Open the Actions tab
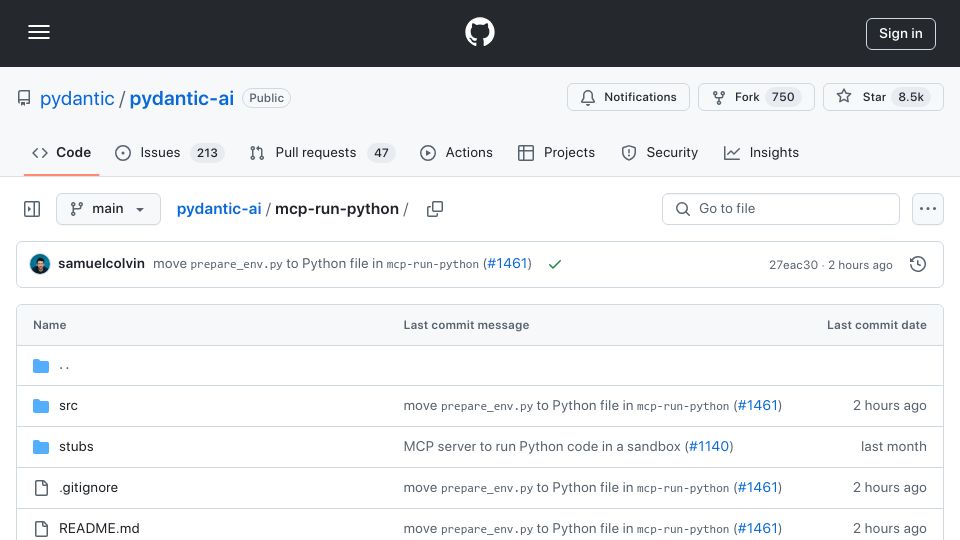This screenshot has height=540, width=960. tap(456, 152)
